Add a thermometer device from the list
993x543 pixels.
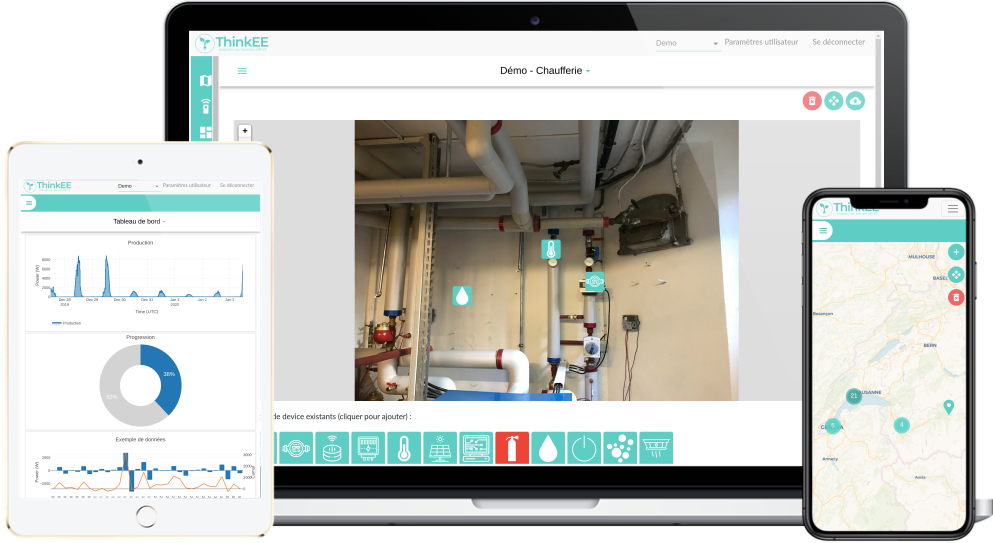tap(404, 447)
